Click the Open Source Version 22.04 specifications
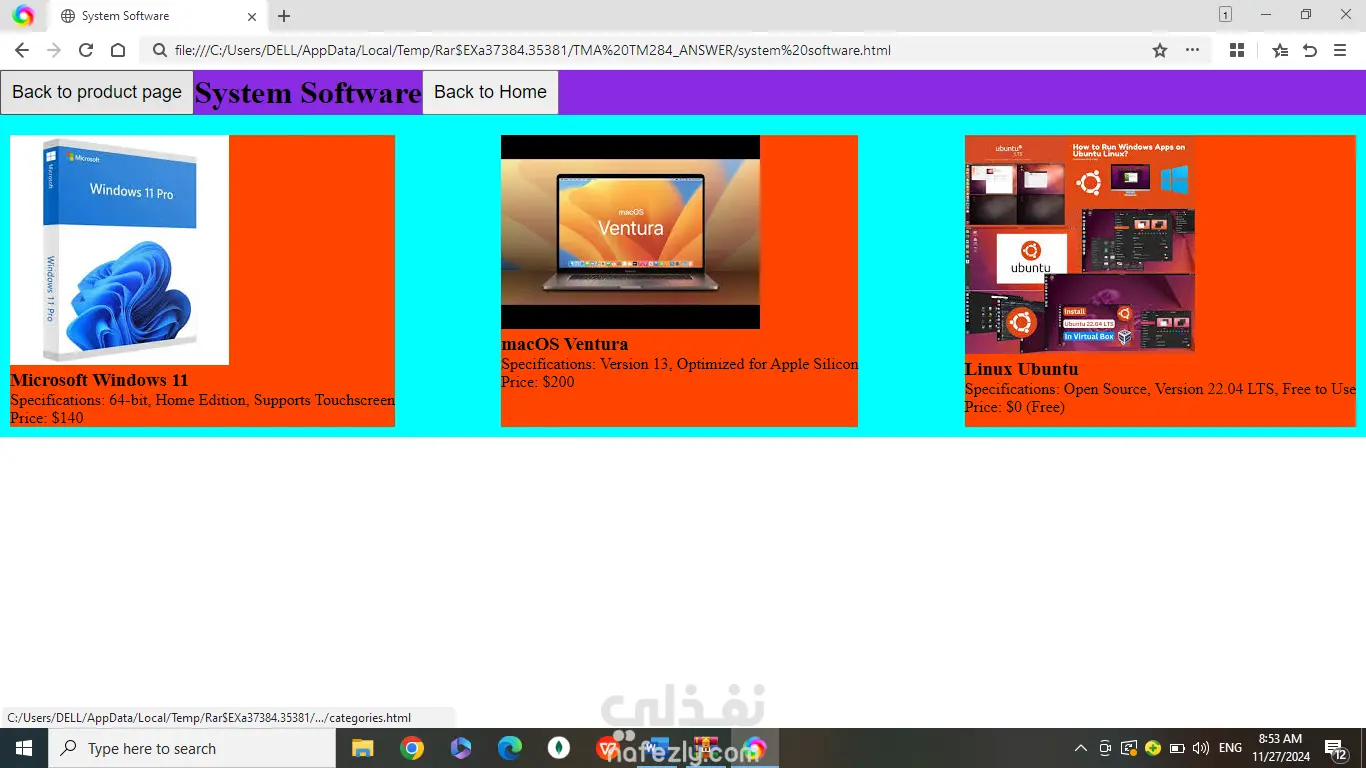 pos(1160,389)
